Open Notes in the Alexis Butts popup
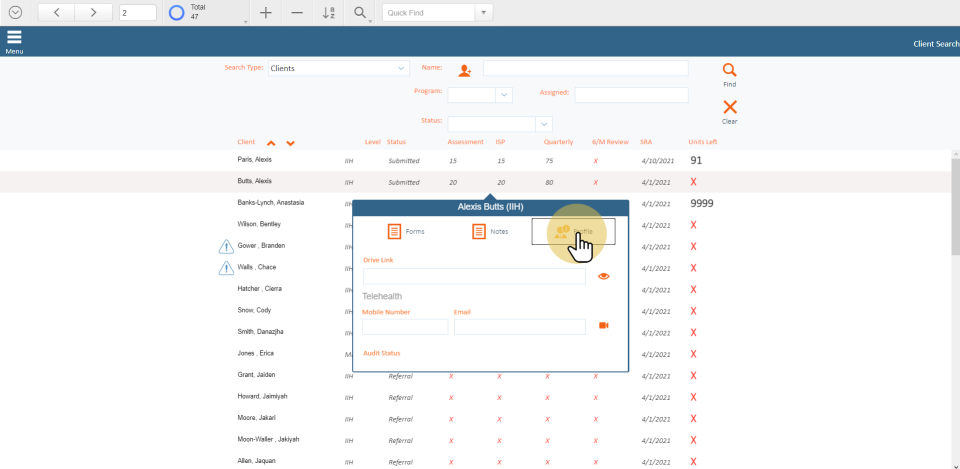The height and width of the screenshot is (469, 960). pyautogui.click(x=491, y=231)
